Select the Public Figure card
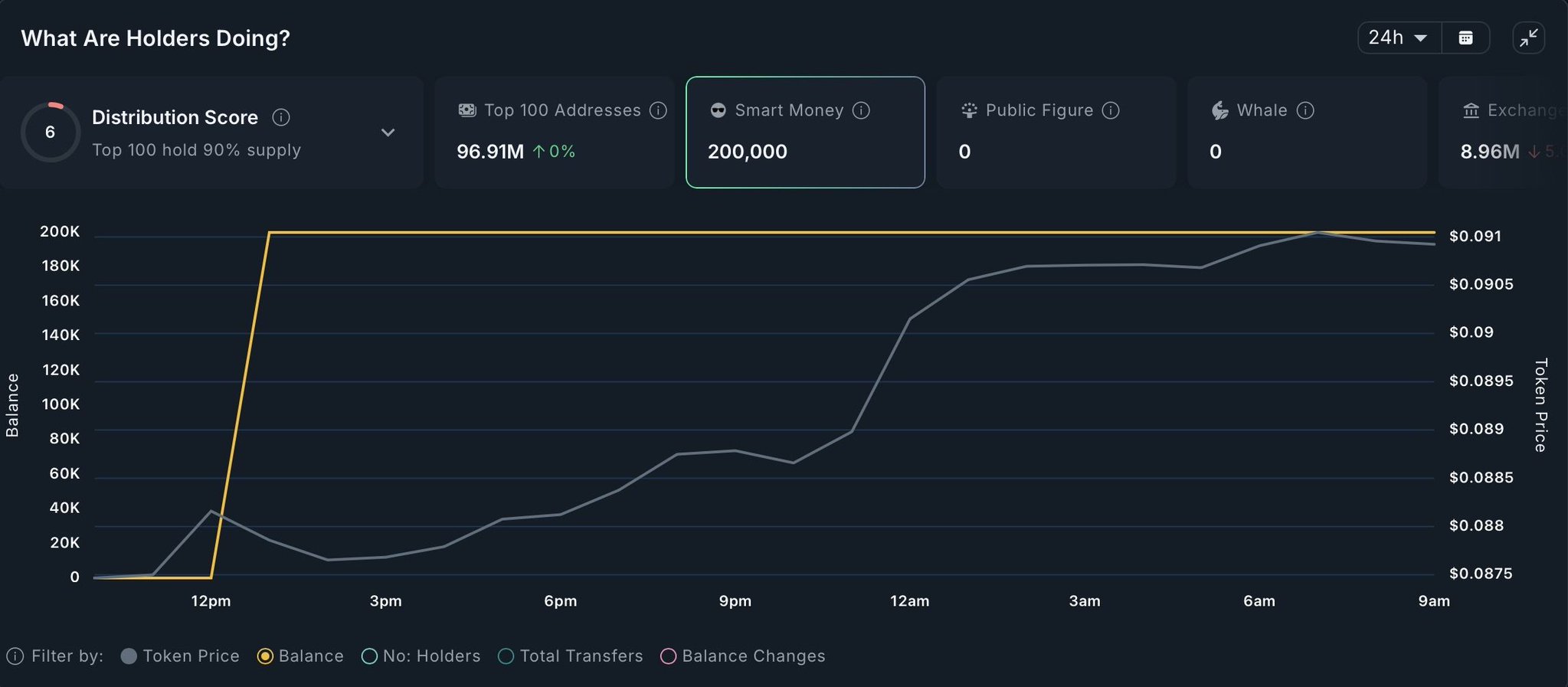 [1056, 132]
